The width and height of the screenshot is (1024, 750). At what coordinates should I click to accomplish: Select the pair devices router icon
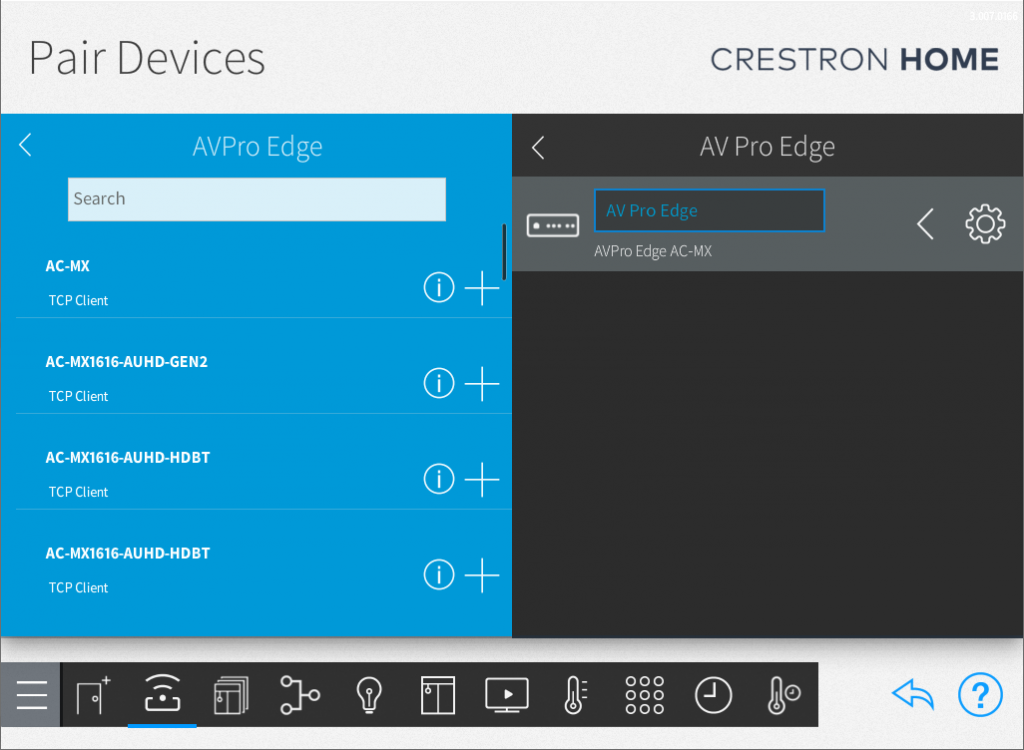coord(162,693)
